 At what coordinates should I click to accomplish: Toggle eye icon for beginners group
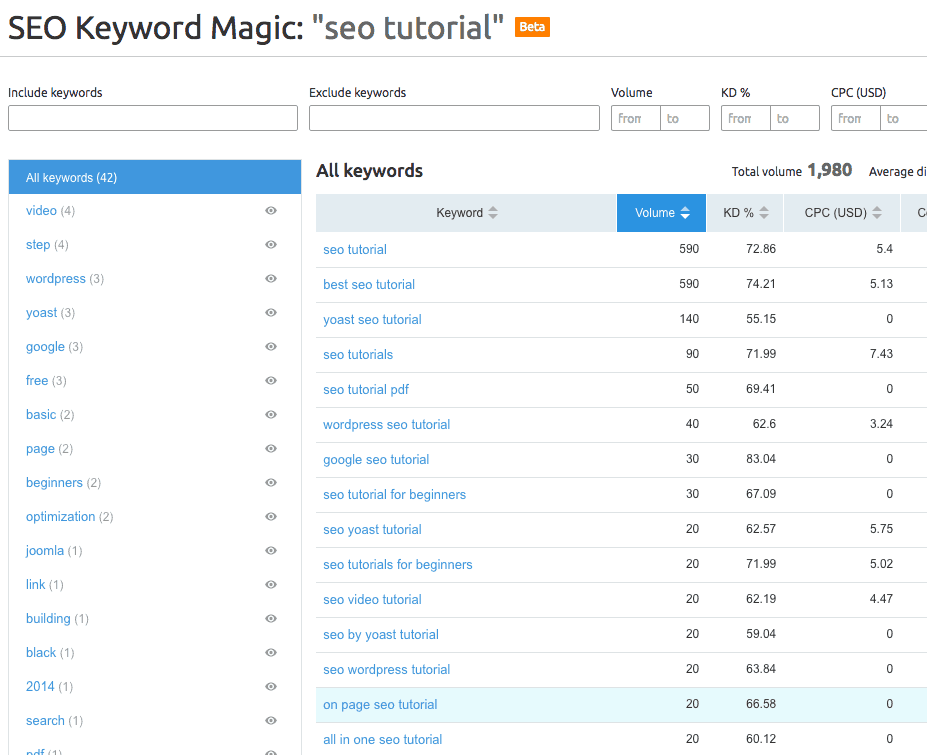point(270,483)
